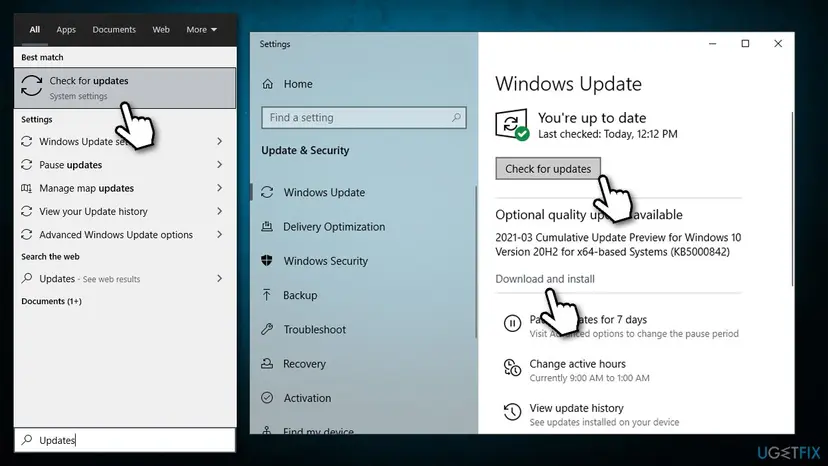Image resolution: width=828 pixels, height=466 pixels.
Task: Maximize the Settings window
Action: [x=745, y=44]
